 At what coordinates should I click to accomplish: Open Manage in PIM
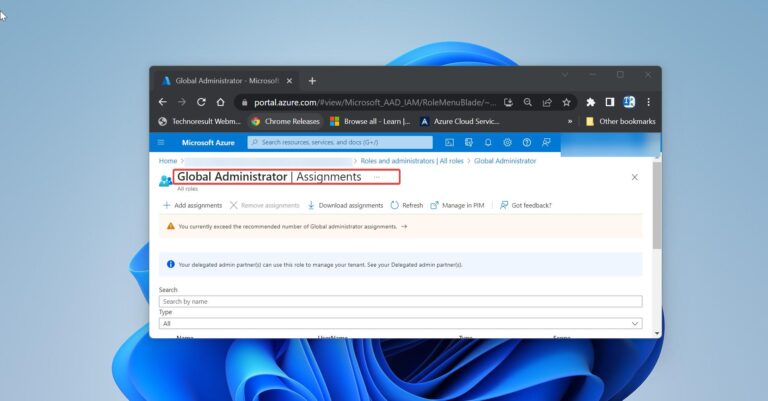point(457,205)
